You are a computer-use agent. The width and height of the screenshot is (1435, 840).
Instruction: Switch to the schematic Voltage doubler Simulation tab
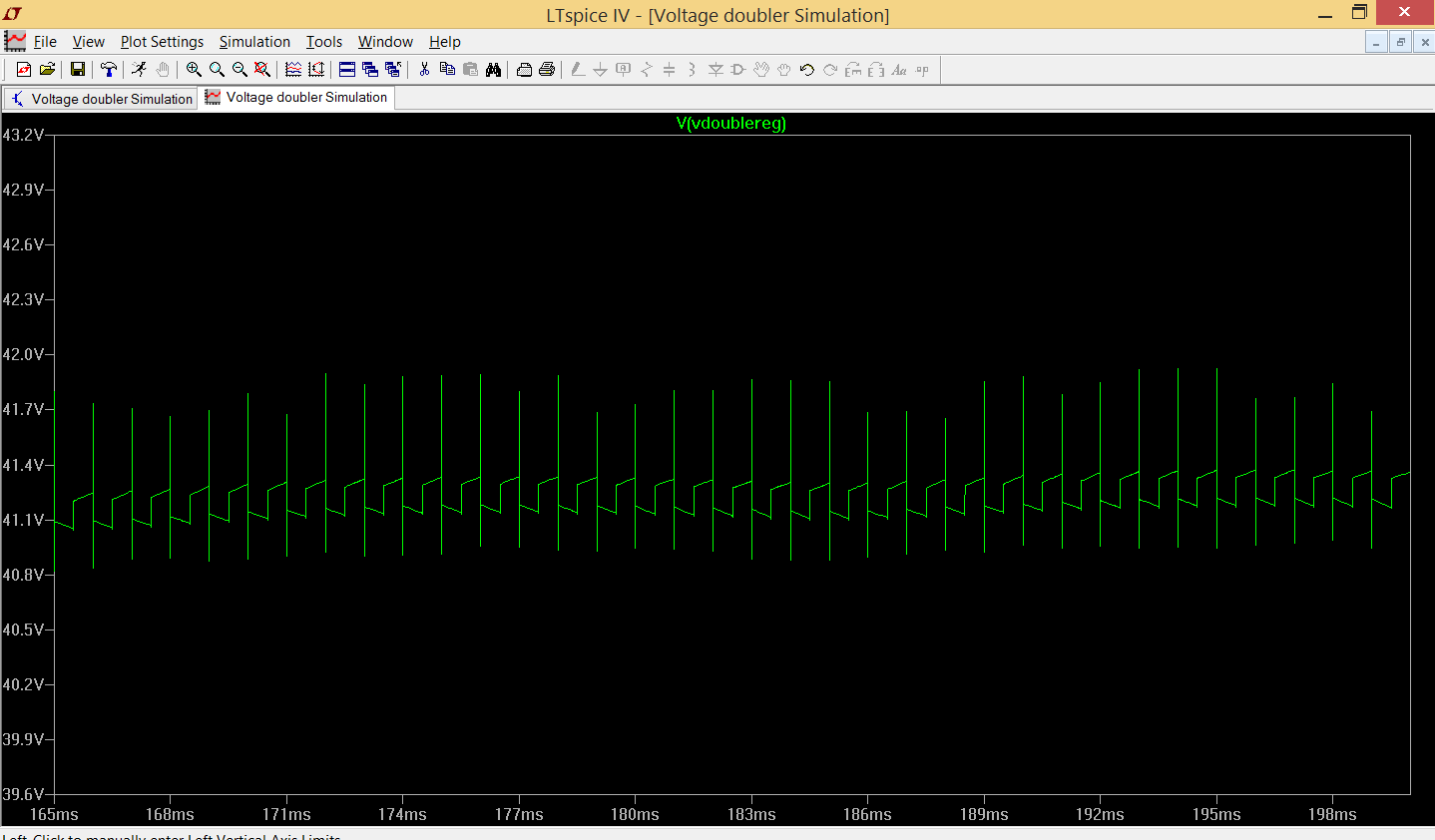point(101,99)
